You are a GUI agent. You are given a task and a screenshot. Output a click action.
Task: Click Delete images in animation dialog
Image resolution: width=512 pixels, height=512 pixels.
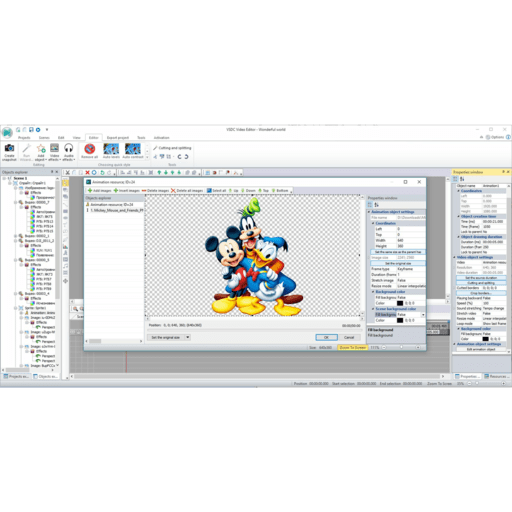click(x=155, y=191)
